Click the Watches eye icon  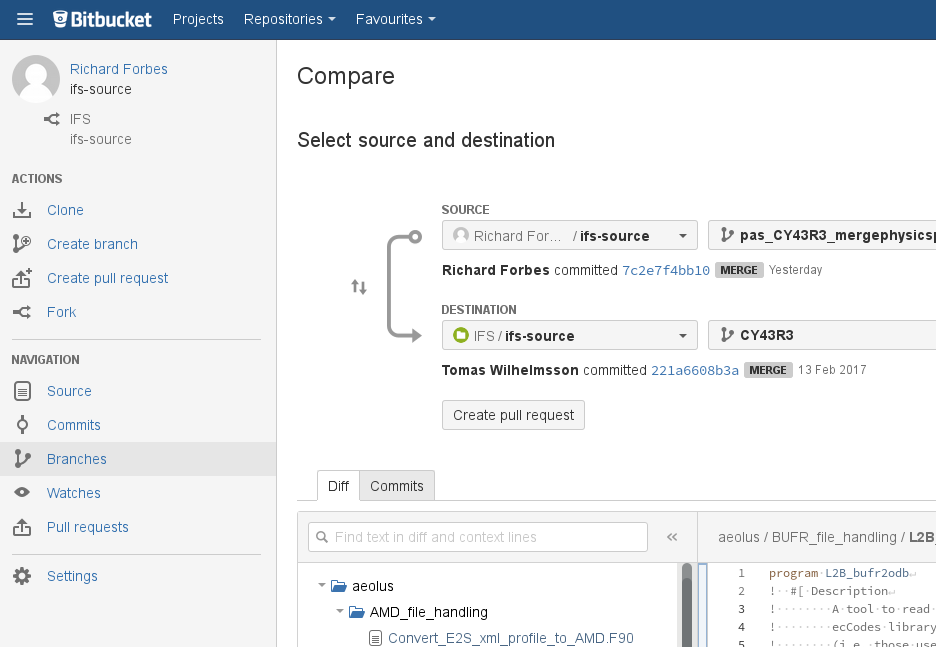(x=22, y=493)
